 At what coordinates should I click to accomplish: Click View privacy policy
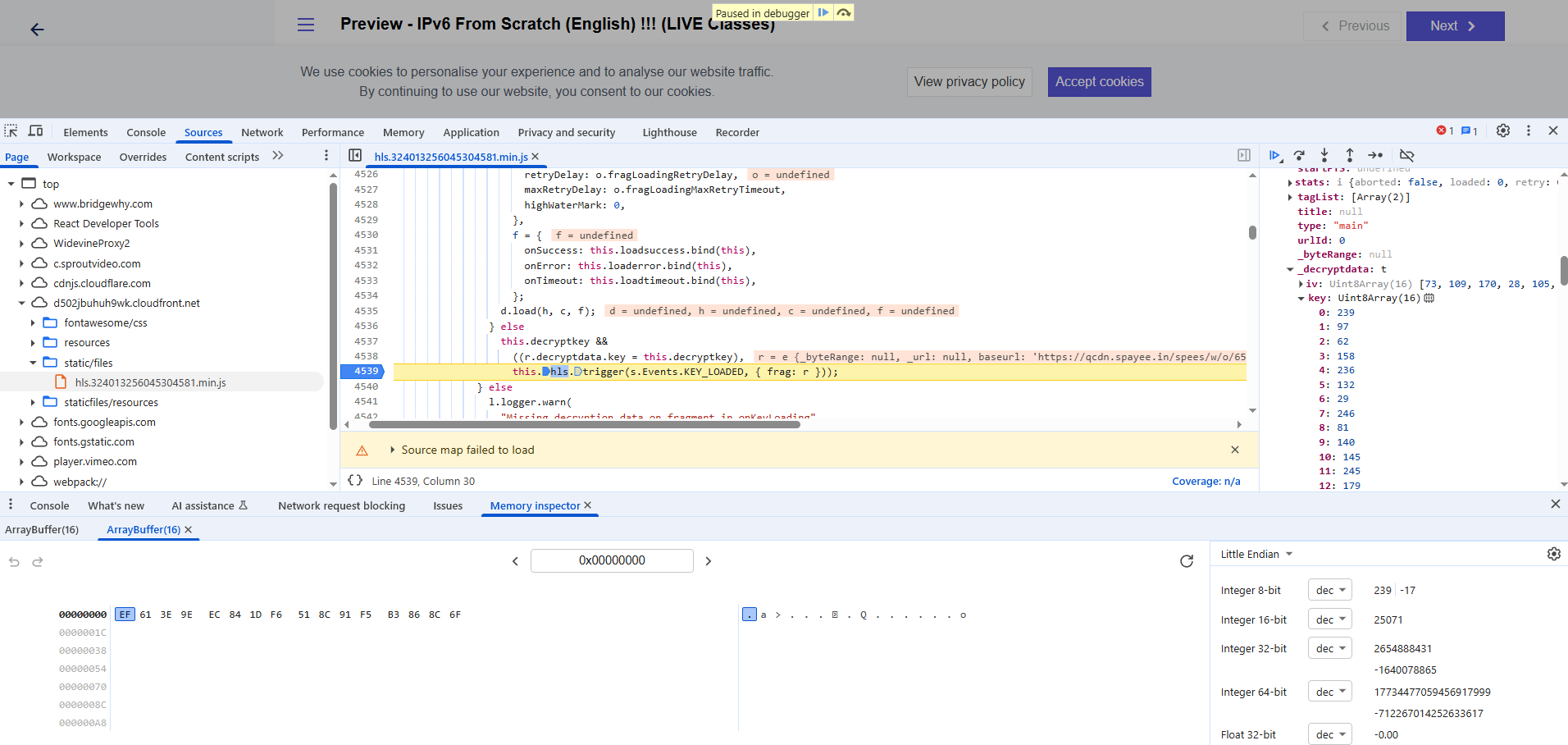[x=969, y=82]
